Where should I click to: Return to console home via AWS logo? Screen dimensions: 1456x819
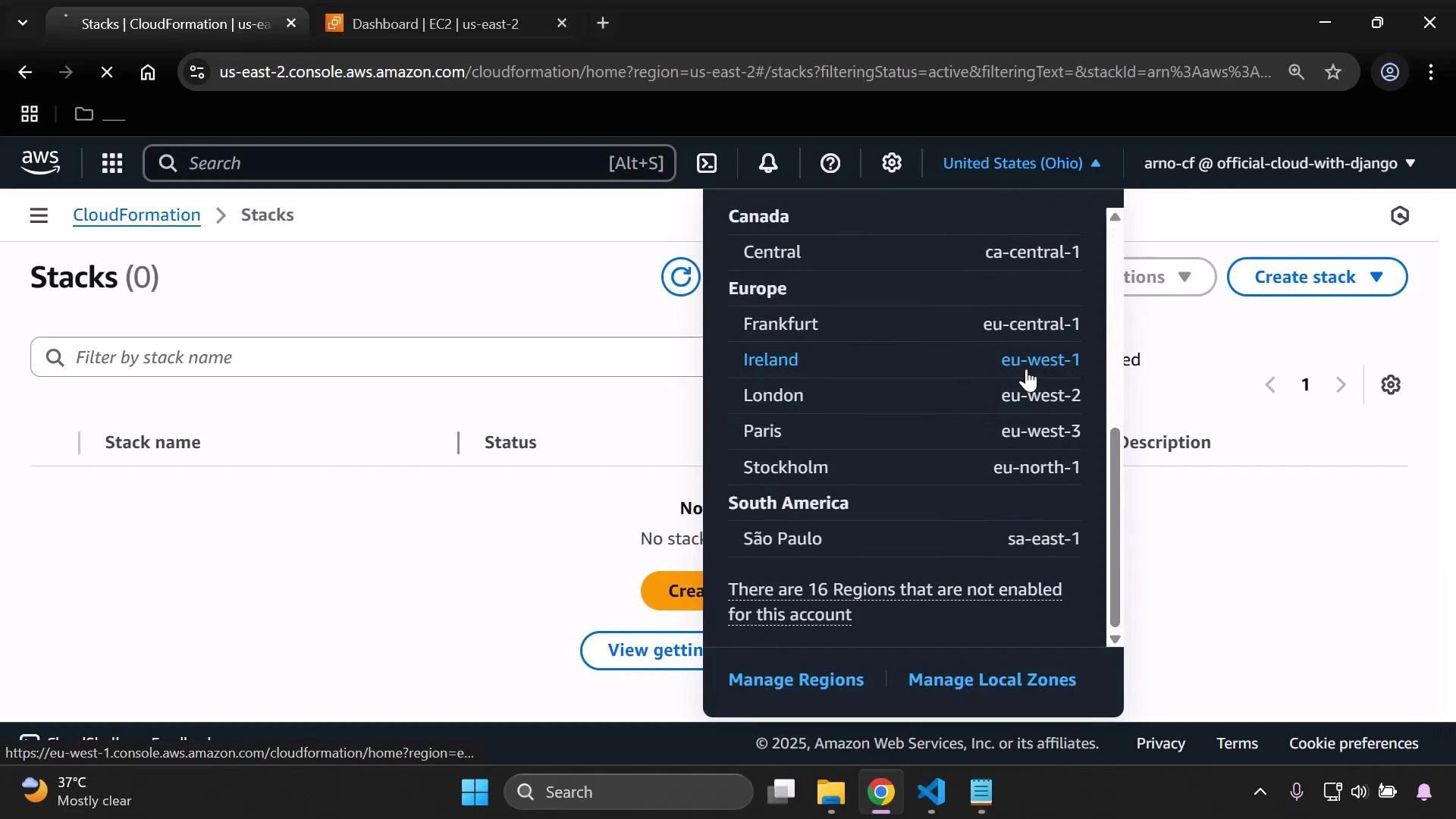coord(39,162)
